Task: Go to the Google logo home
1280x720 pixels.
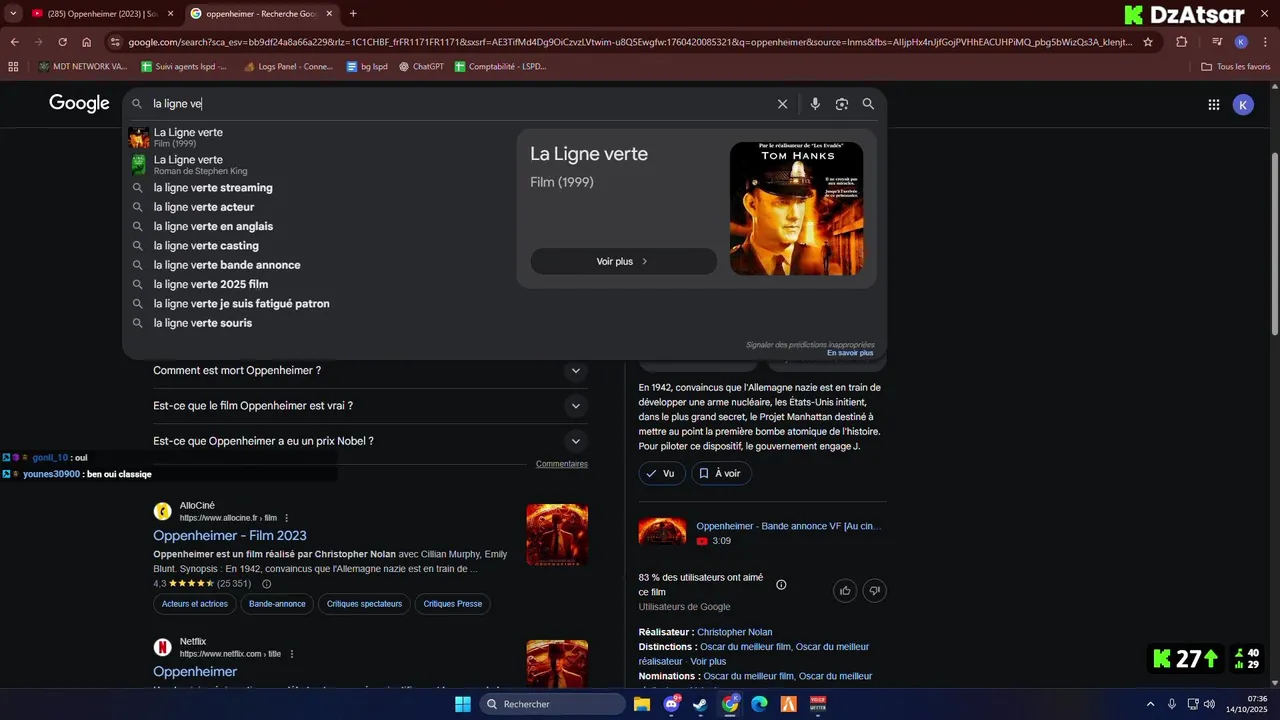Action: (79, 104)
